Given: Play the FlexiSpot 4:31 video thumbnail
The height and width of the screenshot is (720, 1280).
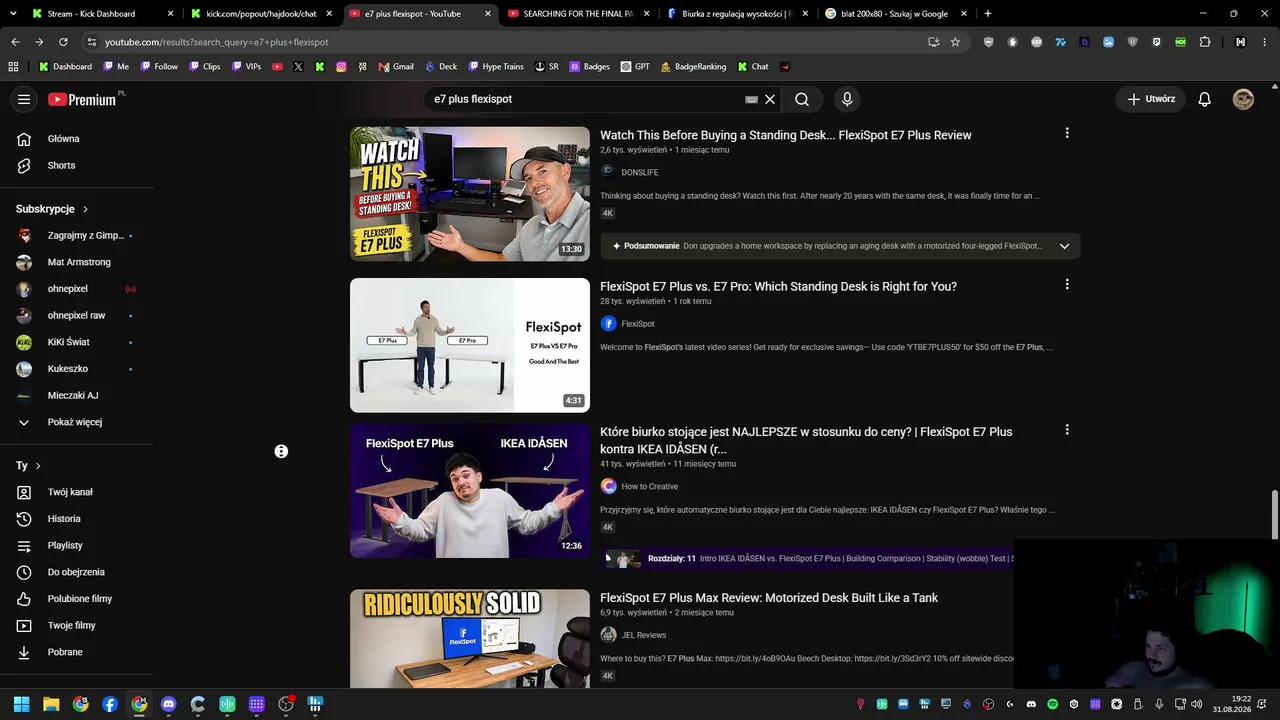Looking at the screenshot, I should pyautogui.click(x=470, y=345).
